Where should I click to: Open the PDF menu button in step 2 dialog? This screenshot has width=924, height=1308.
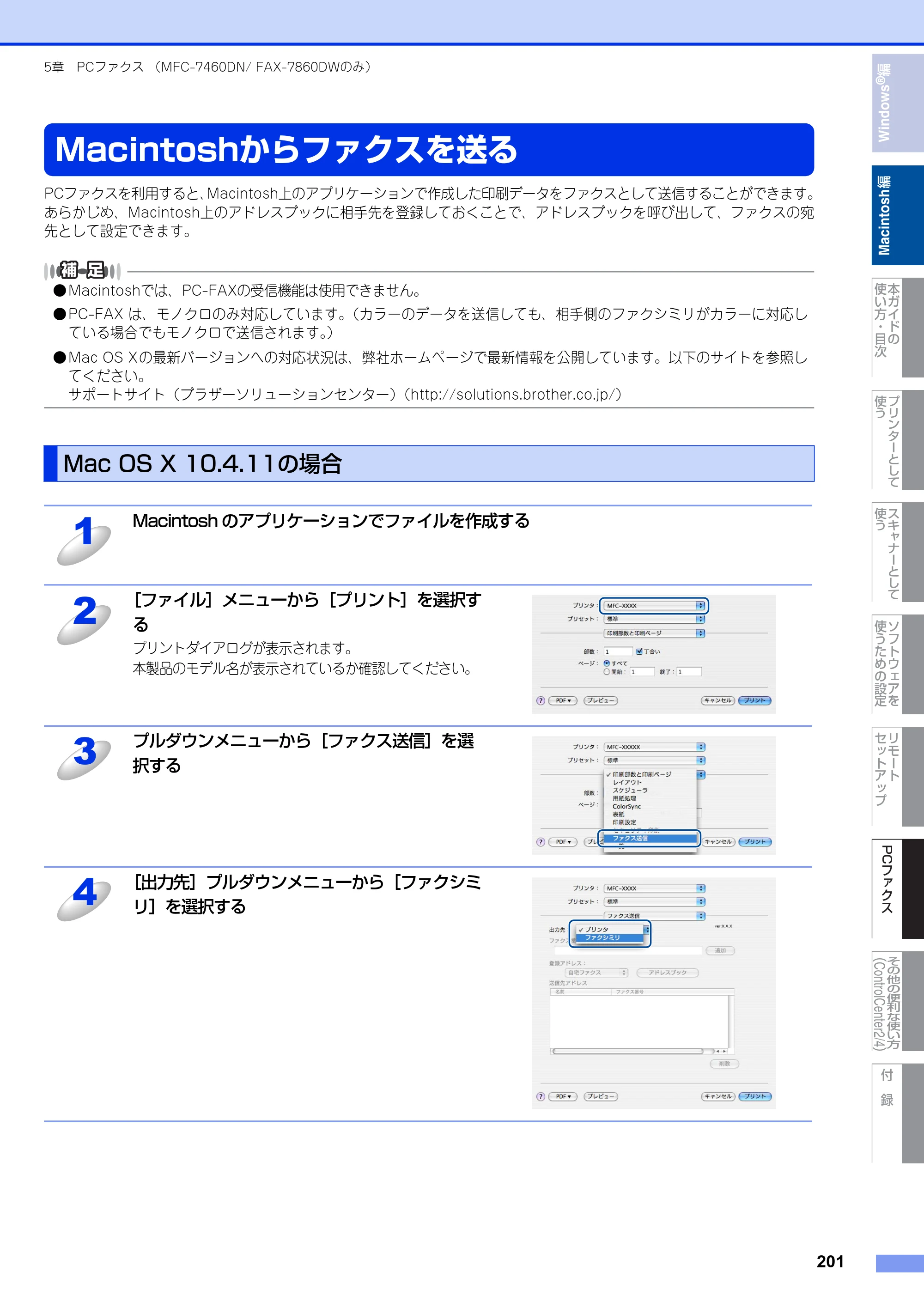point(563,700)
